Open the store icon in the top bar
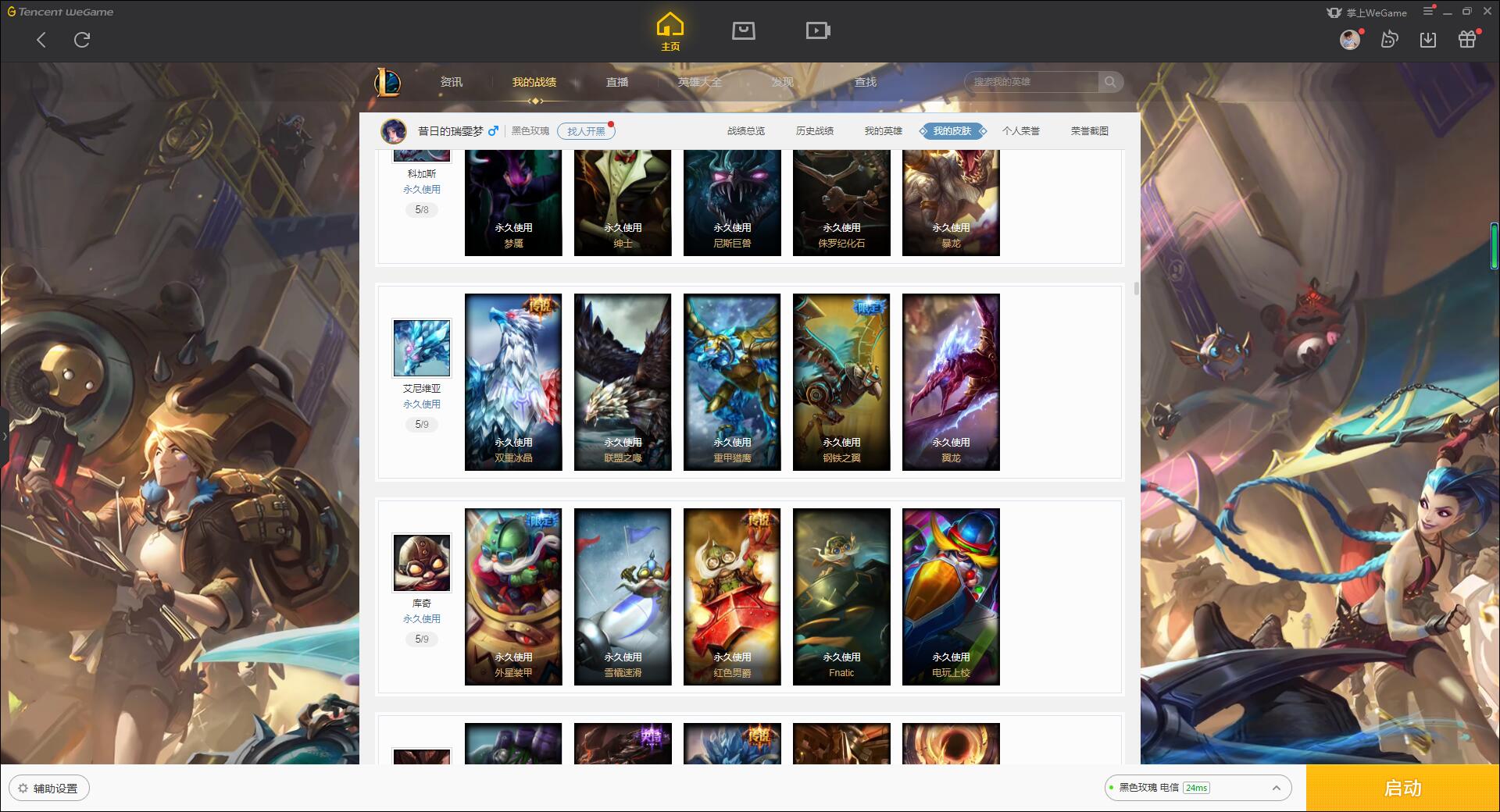 coord(743,30)
